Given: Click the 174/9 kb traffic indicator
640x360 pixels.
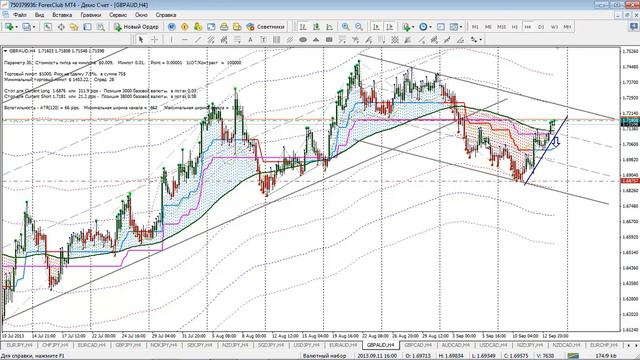Looking at the screenshot, I should (x=606, y=356).
